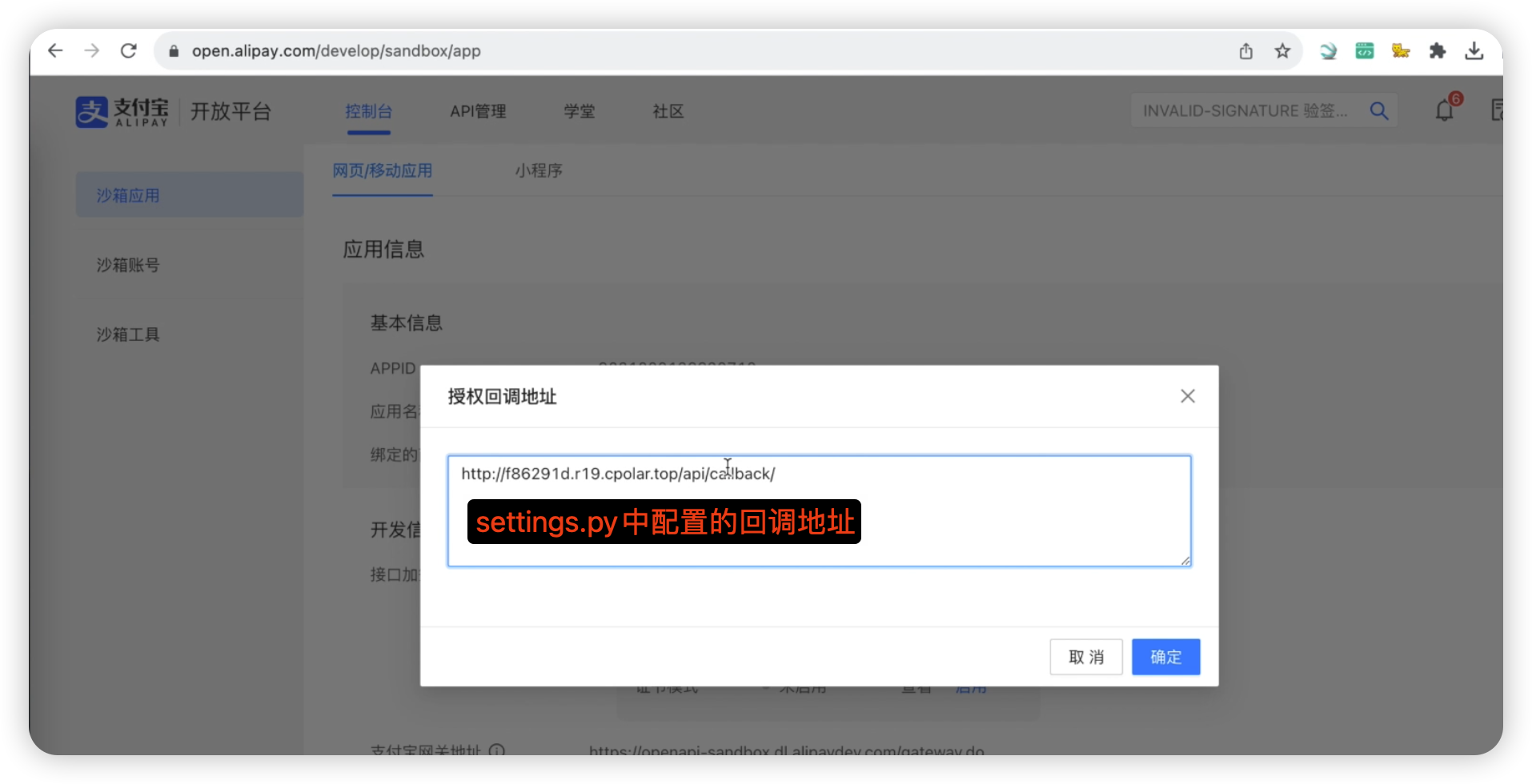Go forward with the browser forward arrow
The height and width of the screenshot is (784, 1532).
pos(92,51)
